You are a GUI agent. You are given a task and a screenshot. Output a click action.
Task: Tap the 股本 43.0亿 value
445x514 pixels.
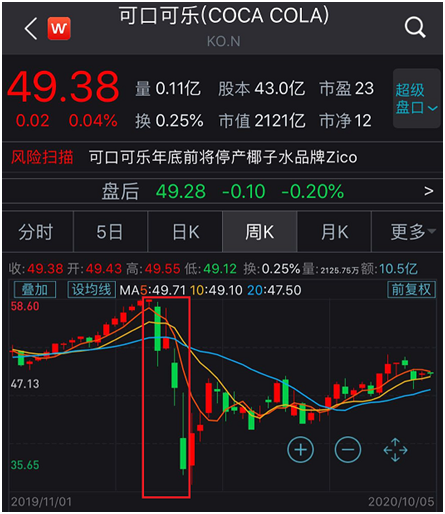pos(261,89)
